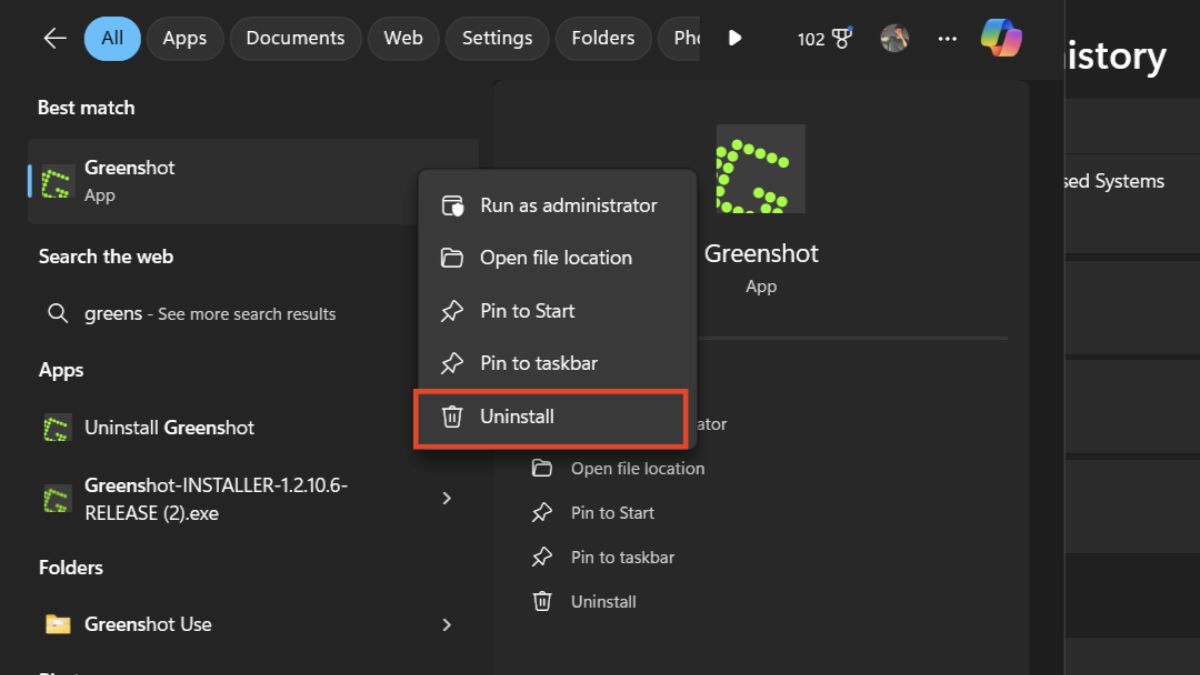The image size is (1200, 675).
Task: Go back with the left arrow
Action: 54,38
